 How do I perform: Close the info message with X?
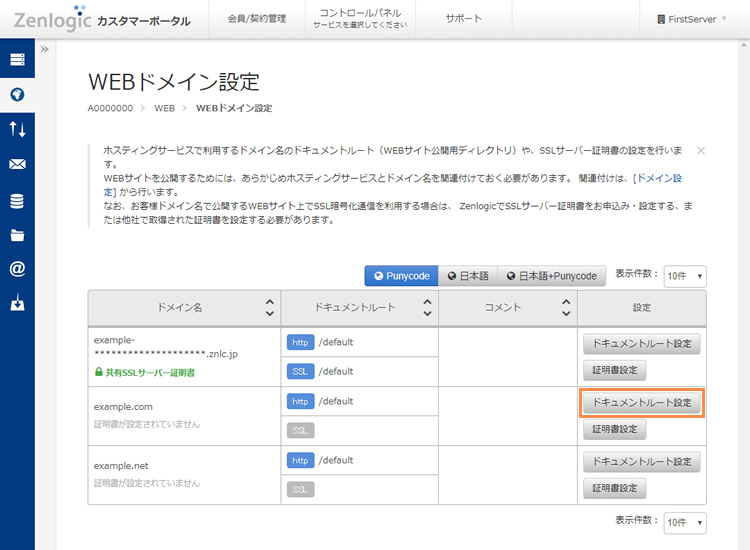point(701,150)
